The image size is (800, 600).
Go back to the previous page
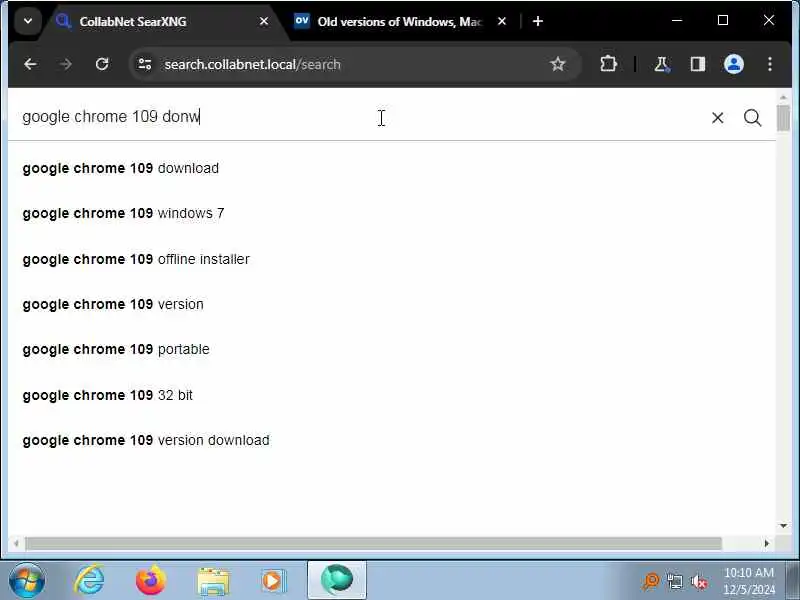click(x=30, y=64)
